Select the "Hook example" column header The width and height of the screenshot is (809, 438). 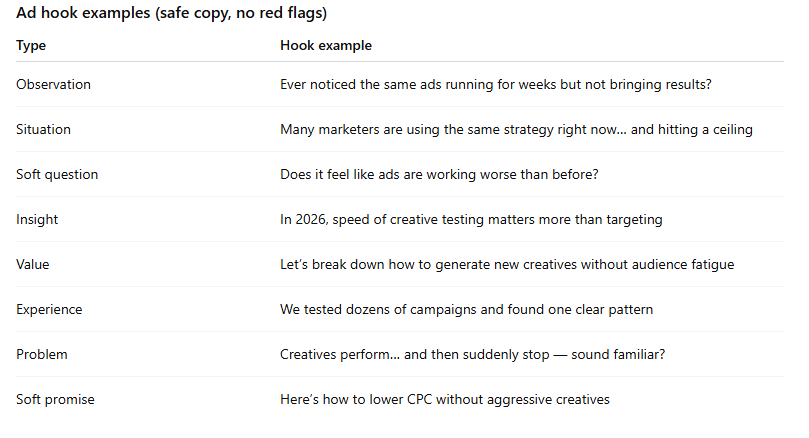pyautogui.click(x=326, y=46)
